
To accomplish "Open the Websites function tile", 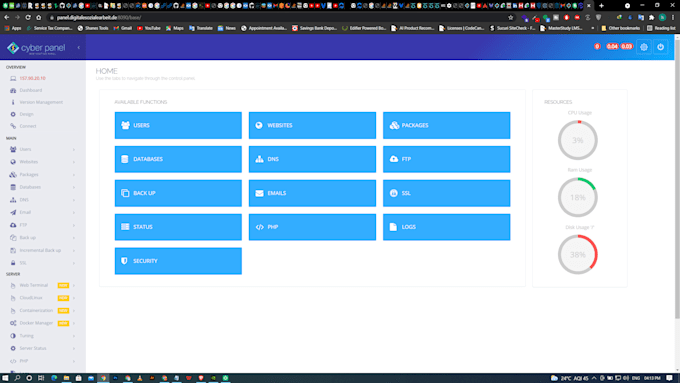I will point(312,125).
